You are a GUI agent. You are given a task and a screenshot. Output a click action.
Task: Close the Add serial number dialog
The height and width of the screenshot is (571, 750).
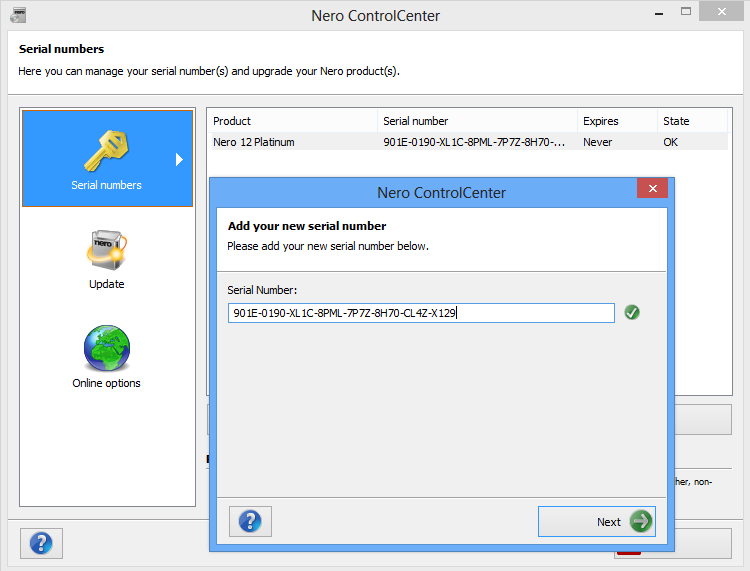pos(652,188)
